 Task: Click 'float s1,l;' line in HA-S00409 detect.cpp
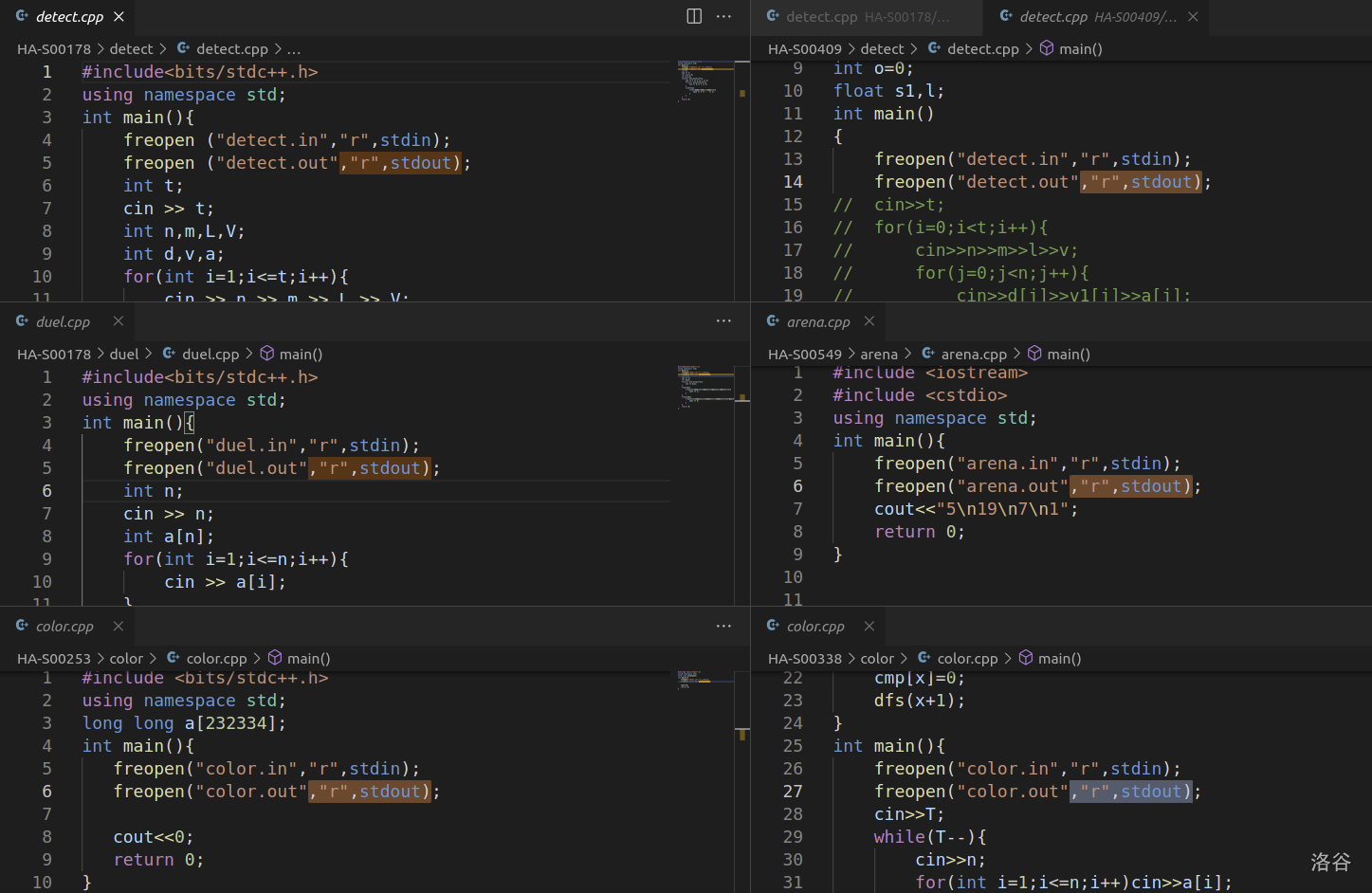888,91
